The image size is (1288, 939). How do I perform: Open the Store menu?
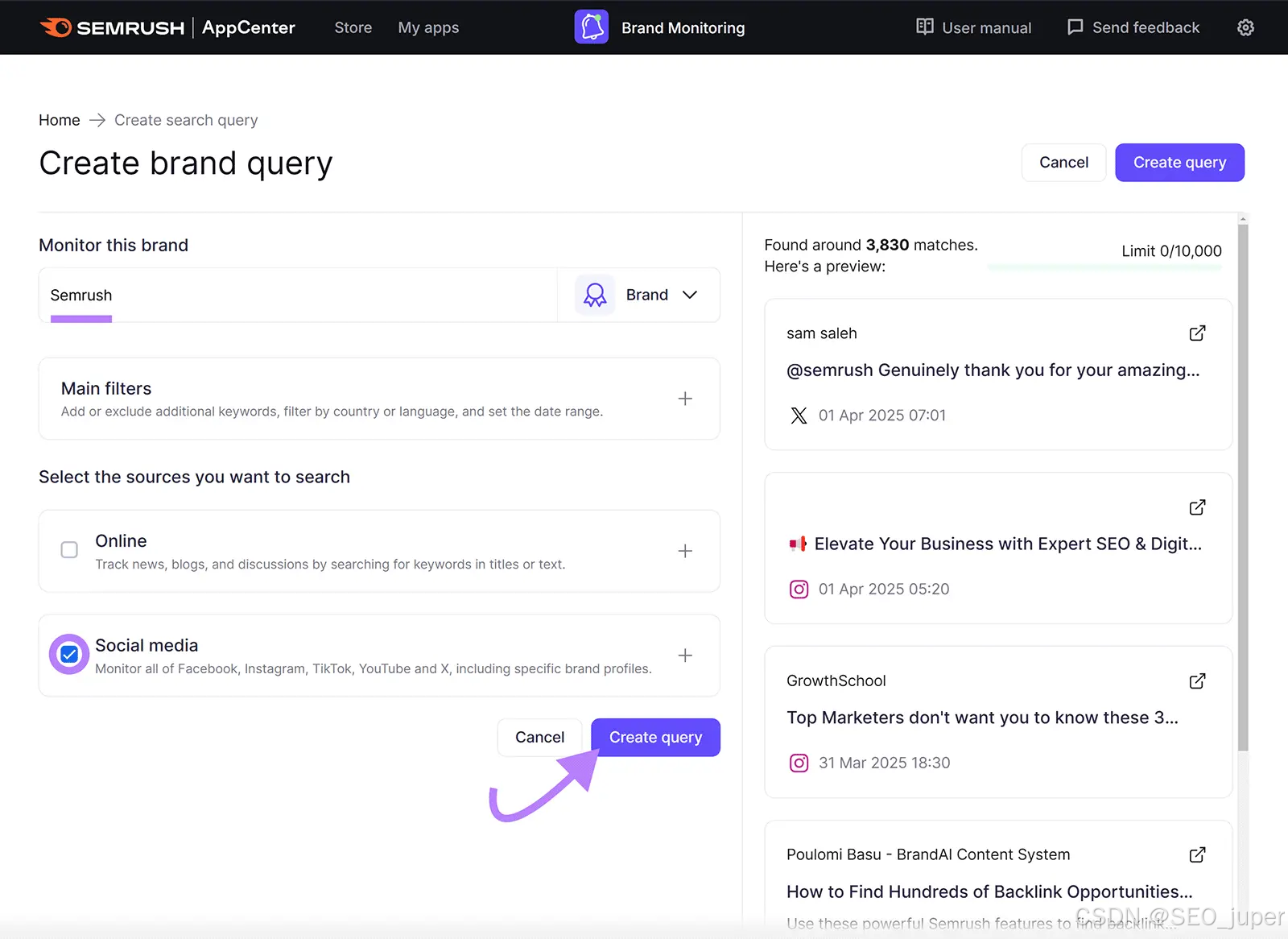pos(353,27)
